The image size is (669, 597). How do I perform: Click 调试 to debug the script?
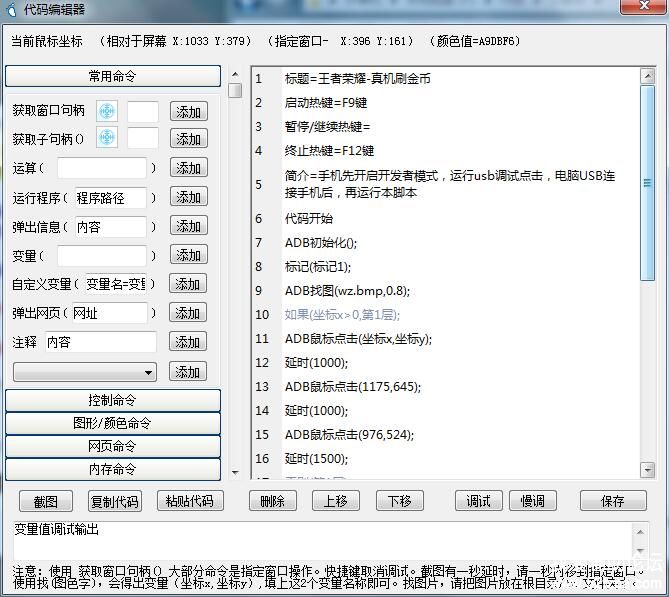[x=478, y=501]
